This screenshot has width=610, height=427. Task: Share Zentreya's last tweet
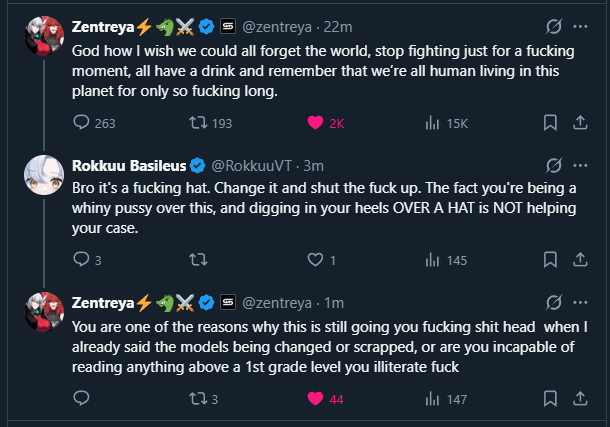580,399
